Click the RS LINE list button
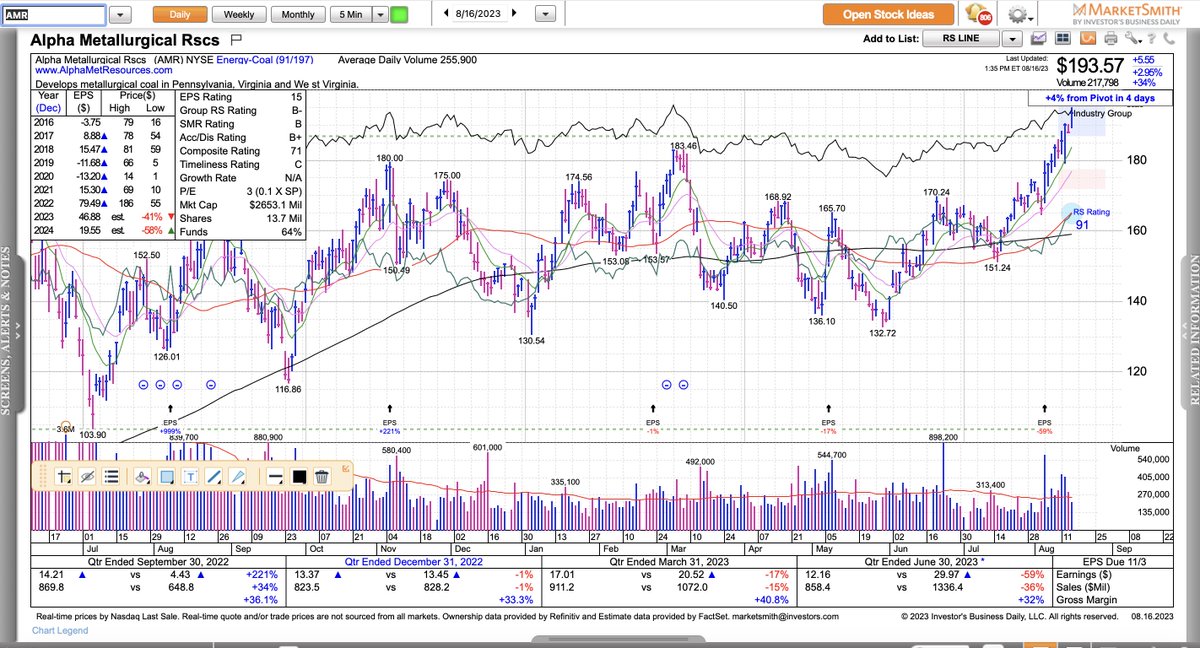 click(x=960, y=39)
